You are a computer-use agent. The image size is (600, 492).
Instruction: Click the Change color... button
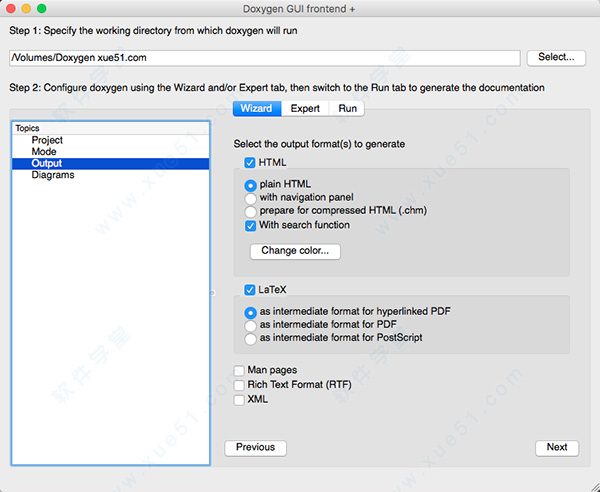pyautogui.click(x=295, y=251)
